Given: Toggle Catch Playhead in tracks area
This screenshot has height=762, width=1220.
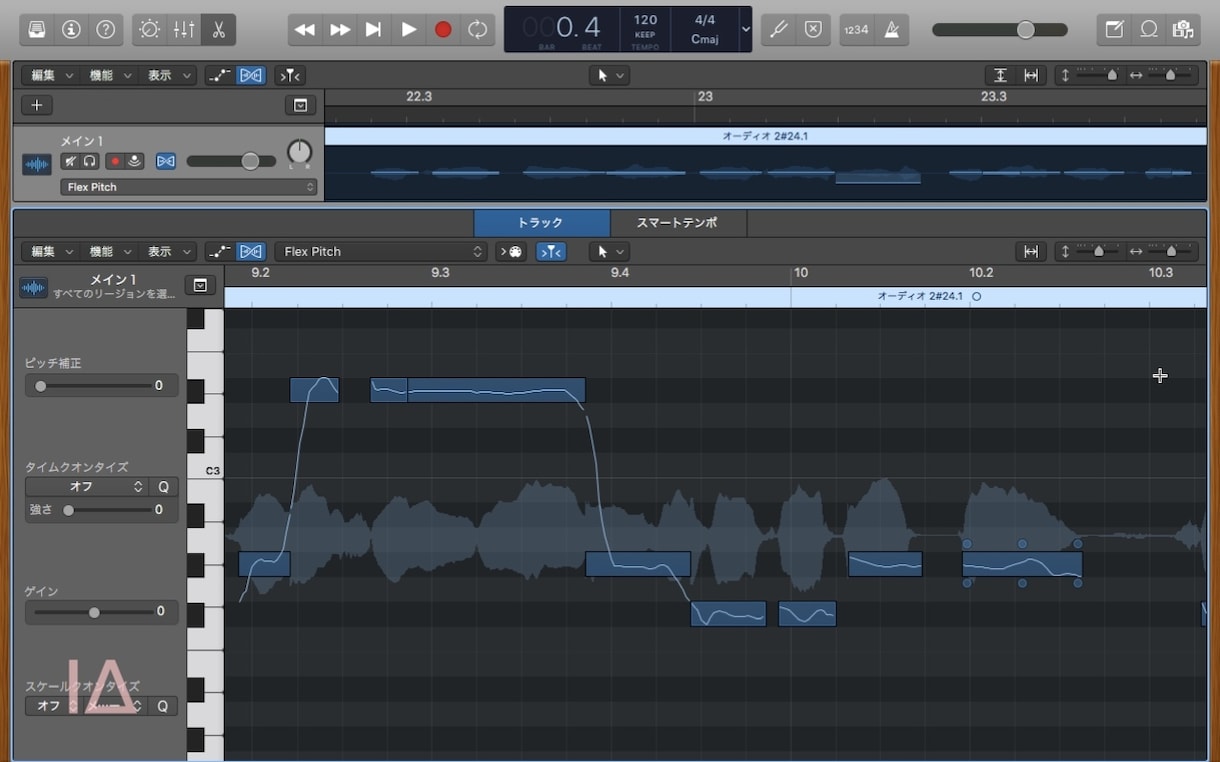Looking at the screenshot, I should tap(291, 75).
